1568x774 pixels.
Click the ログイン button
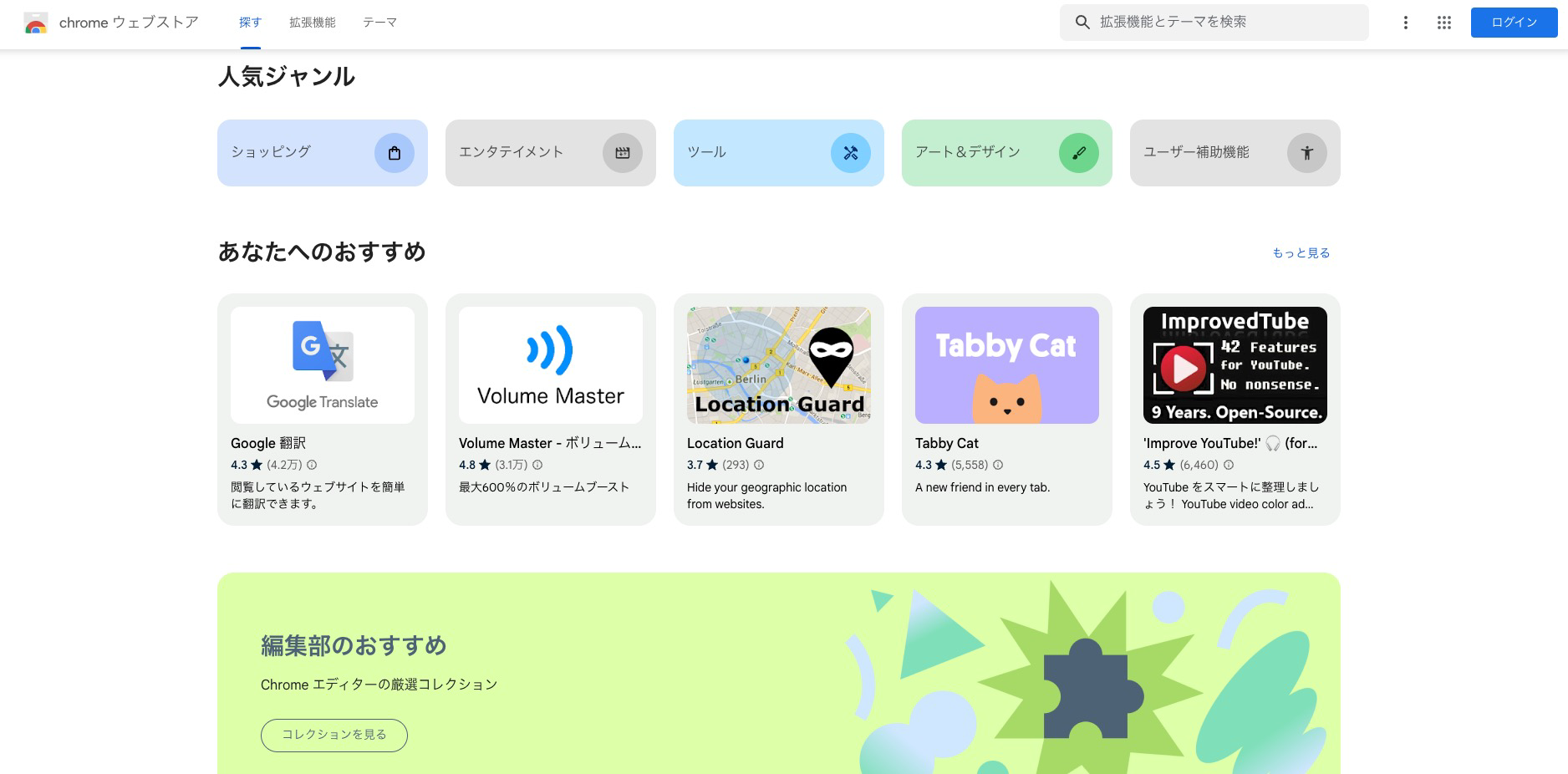click(1514, 23)
